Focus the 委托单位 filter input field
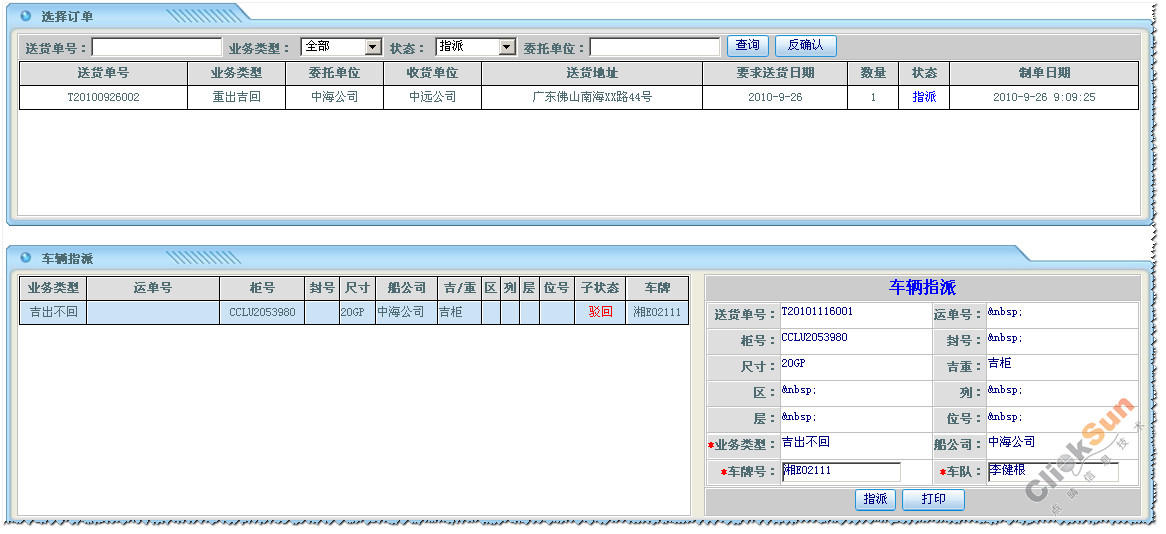This screenshot has height=534, width=1166. click(654, 47)
